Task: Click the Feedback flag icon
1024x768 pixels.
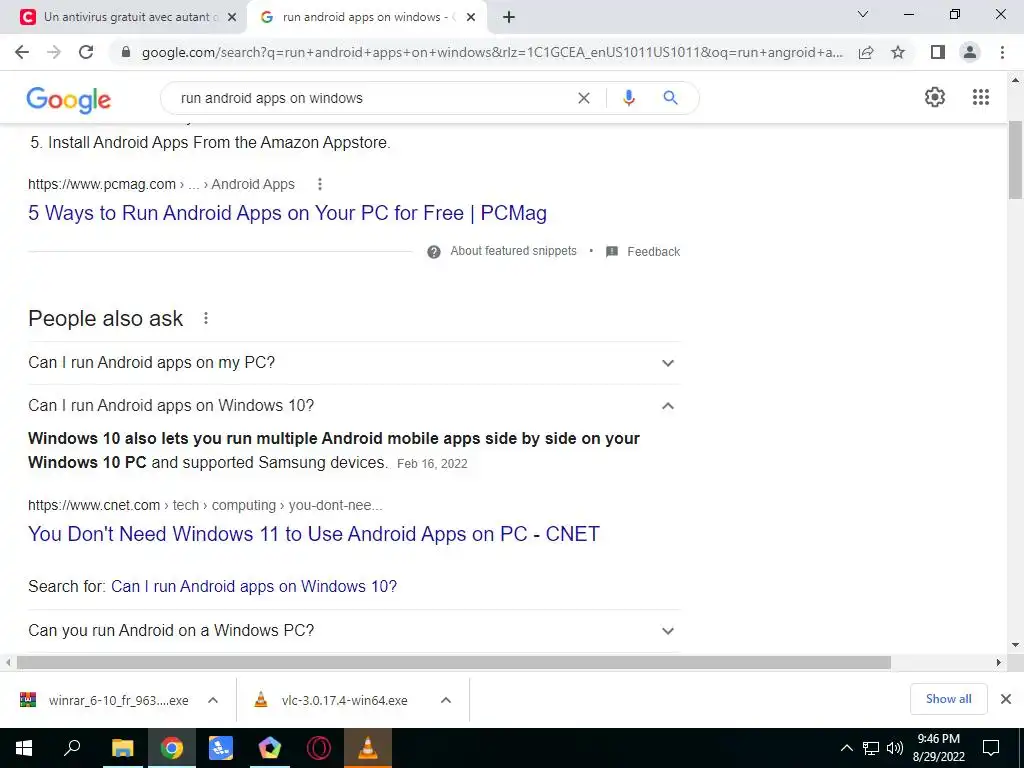Action: point(612,251)
